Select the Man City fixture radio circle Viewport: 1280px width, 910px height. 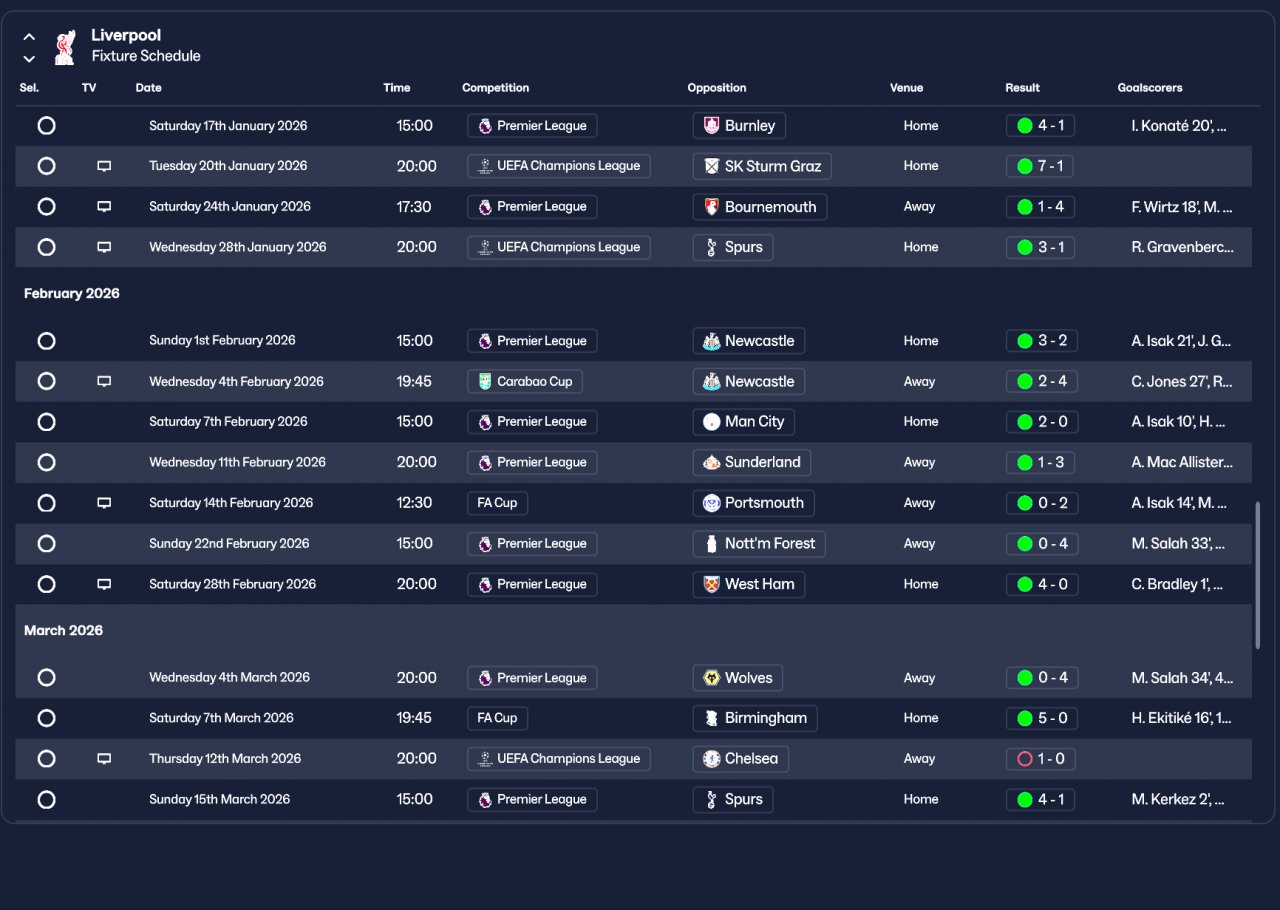point(46,422)
